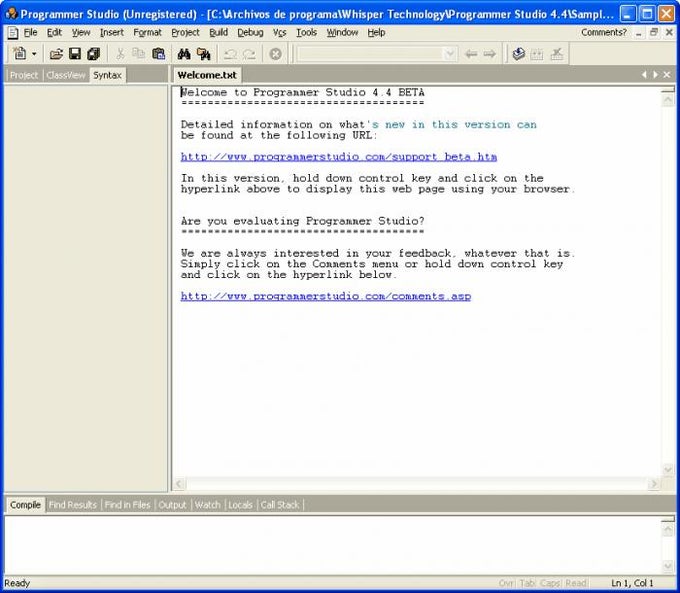The width and height of the screenshot is (680, 593).
Task: Open the Window menu
Action: (x=342, y=33)
